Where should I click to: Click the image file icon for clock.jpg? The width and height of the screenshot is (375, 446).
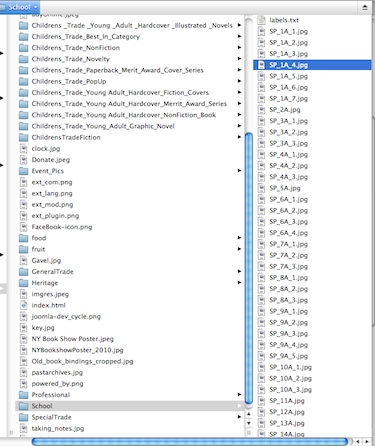coord(24,149)
